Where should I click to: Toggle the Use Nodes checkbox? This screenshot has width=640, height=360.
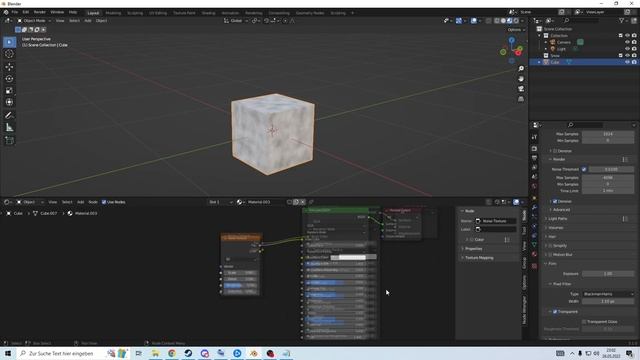coord(104,202)
